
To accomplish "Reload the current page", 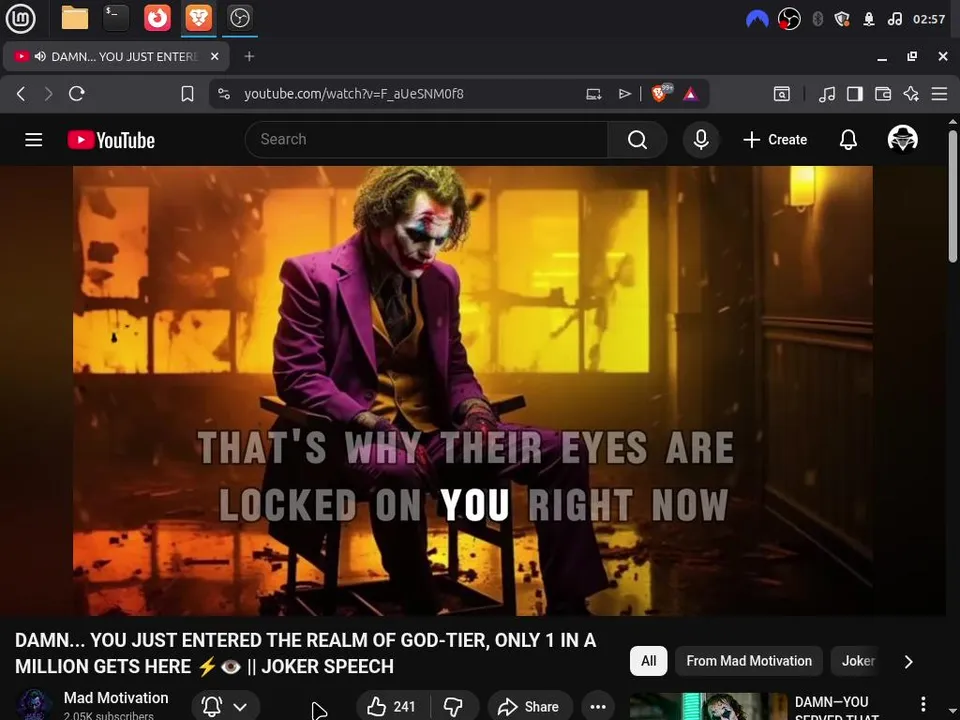I will pyautogui.click(x=77, y=94).
